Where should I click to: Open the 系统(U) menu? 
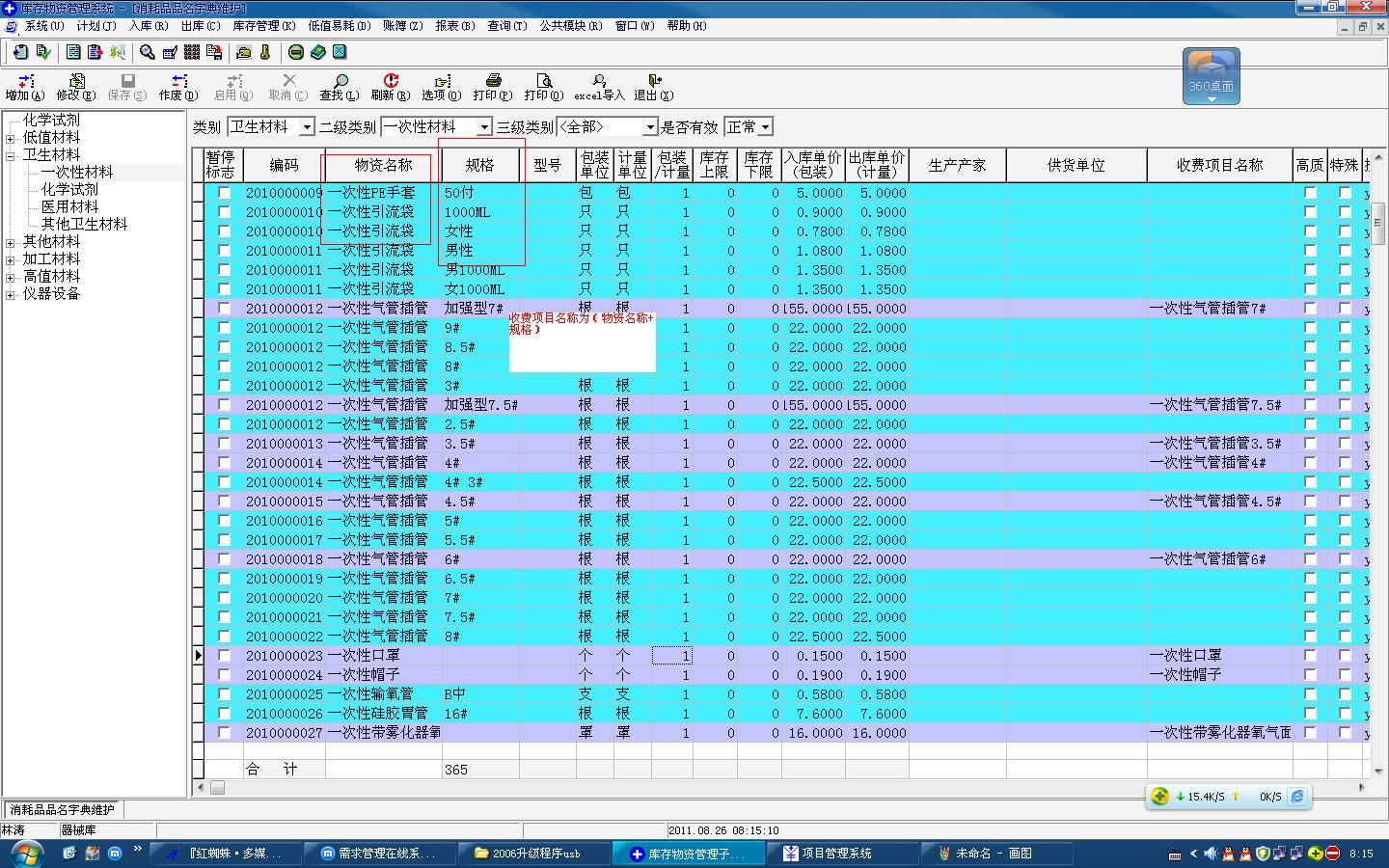(44, 26)
